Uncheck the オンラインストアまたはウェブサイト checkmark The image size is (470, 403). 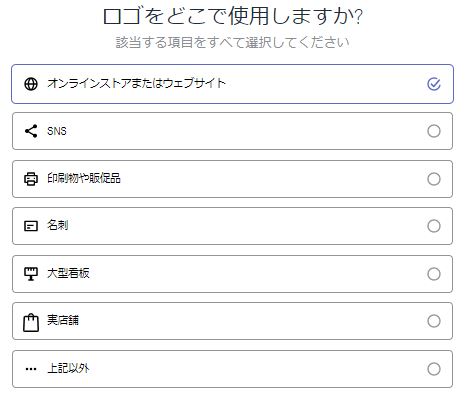point(434,84)
